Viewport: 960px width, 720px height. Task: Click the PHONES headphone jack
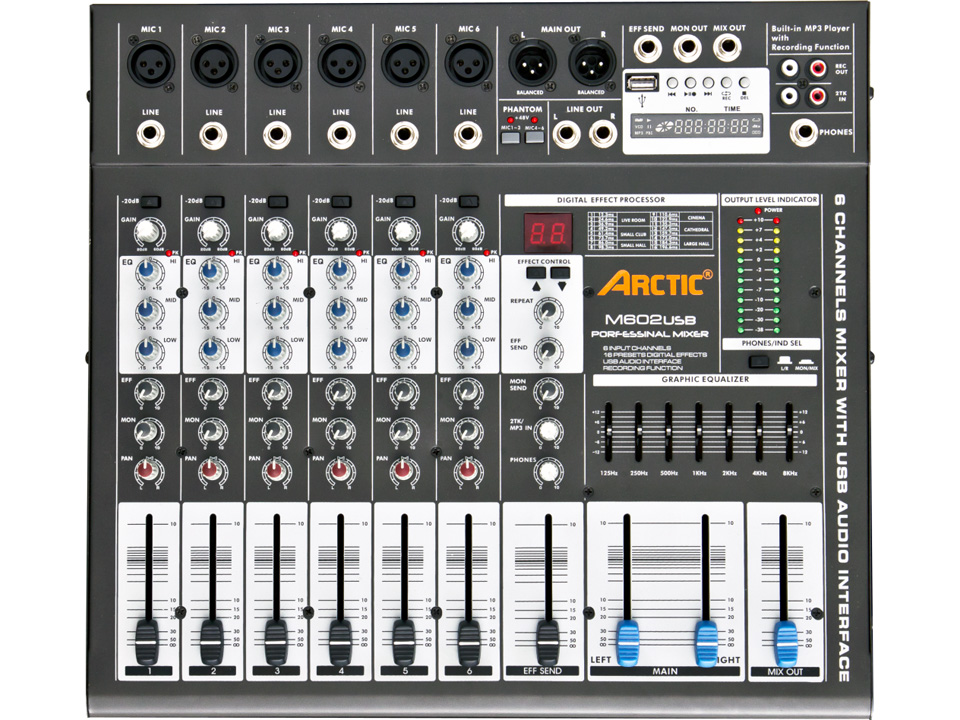(x=803, y=132)
